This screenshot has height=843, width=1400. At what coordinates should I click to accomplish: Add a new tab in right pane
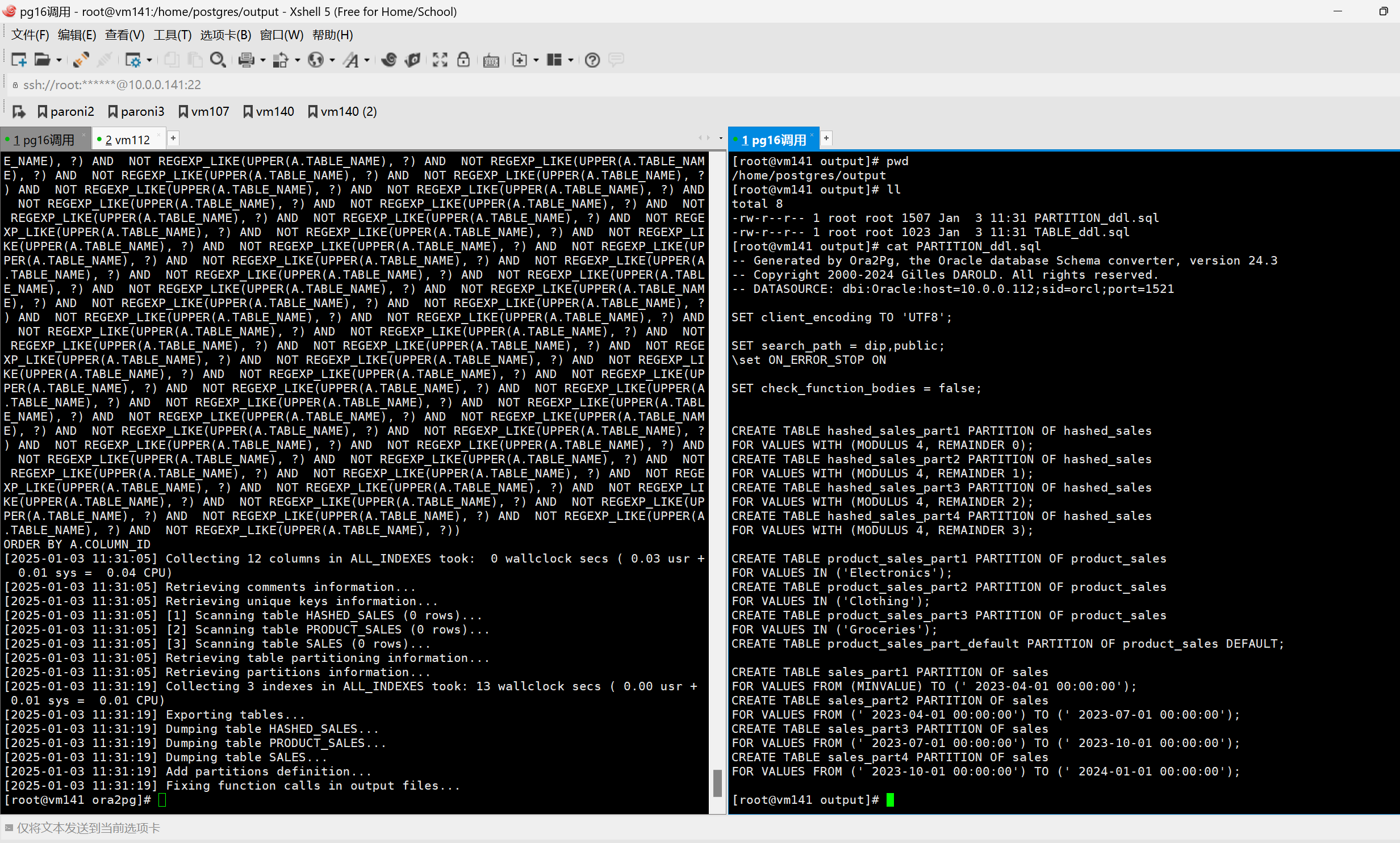(827, 138)
